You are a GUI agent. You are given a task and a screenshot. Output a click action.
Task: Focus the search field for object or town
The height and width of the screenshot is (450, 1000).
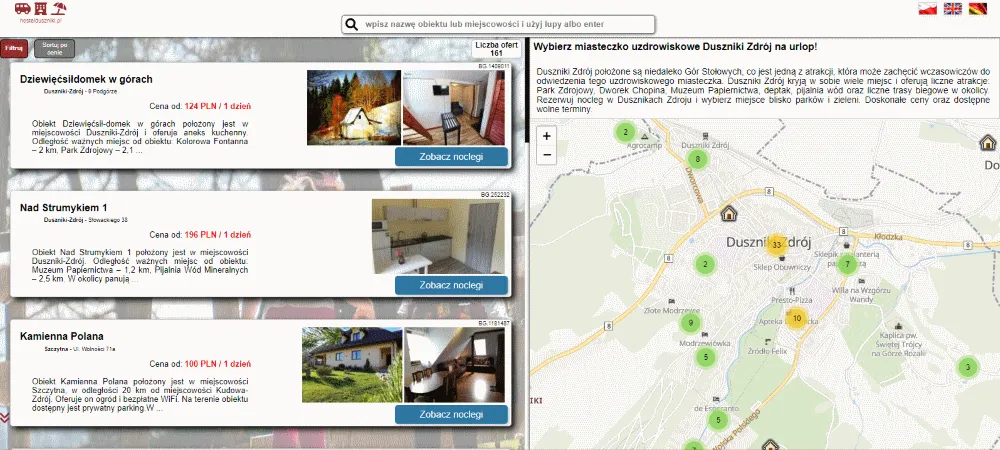click(x=498, y=24)
